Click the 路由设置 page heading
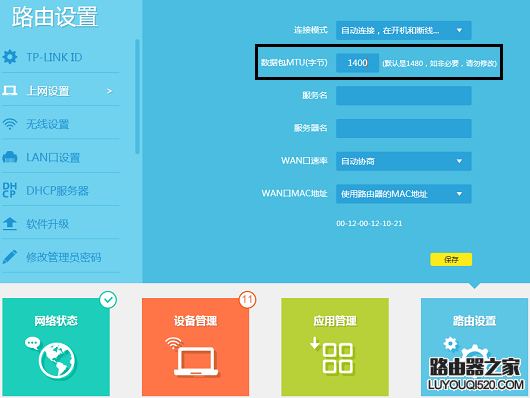530x398 pixels. tap(55, 17)
